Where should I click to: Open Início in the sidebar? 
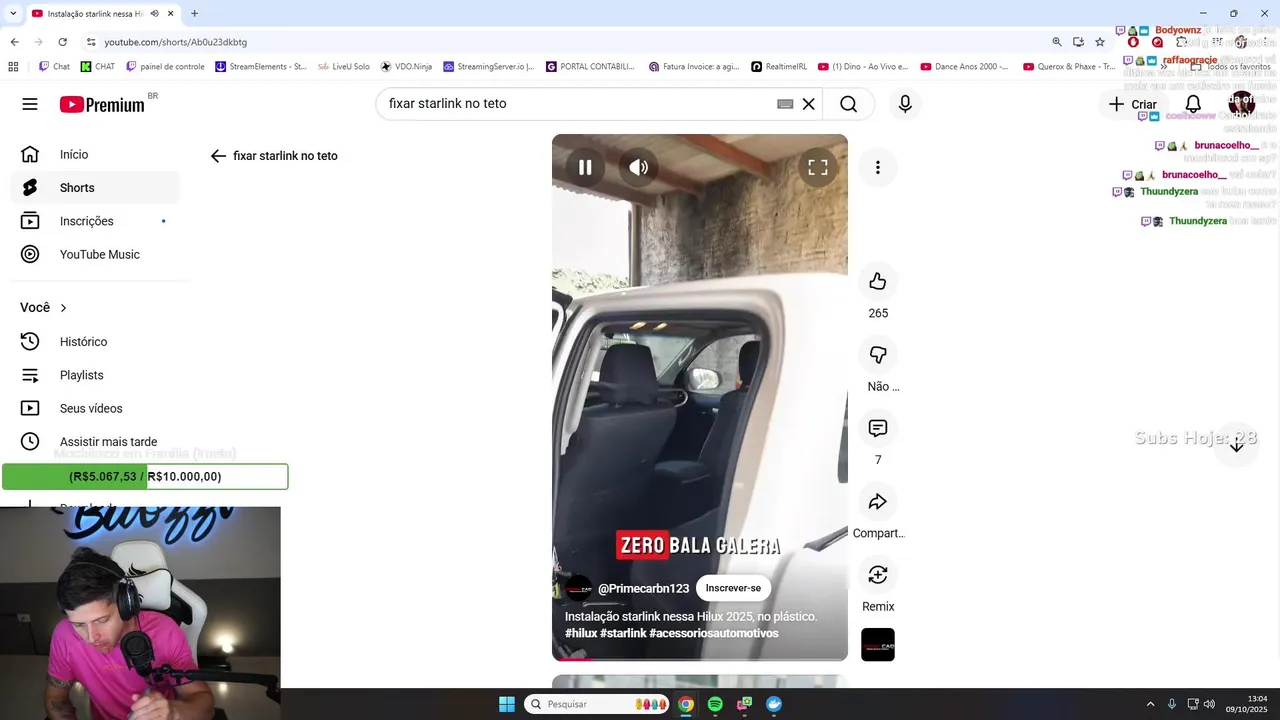tap(95, 154)
